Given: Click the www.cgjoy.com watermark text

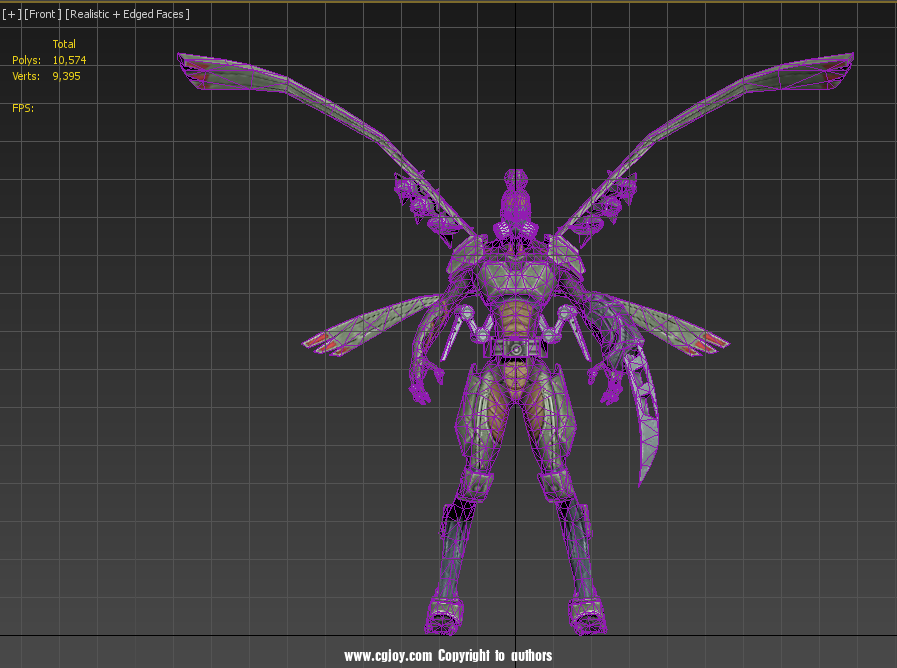Looking at the screenshot, I should [x=388, y=656].
